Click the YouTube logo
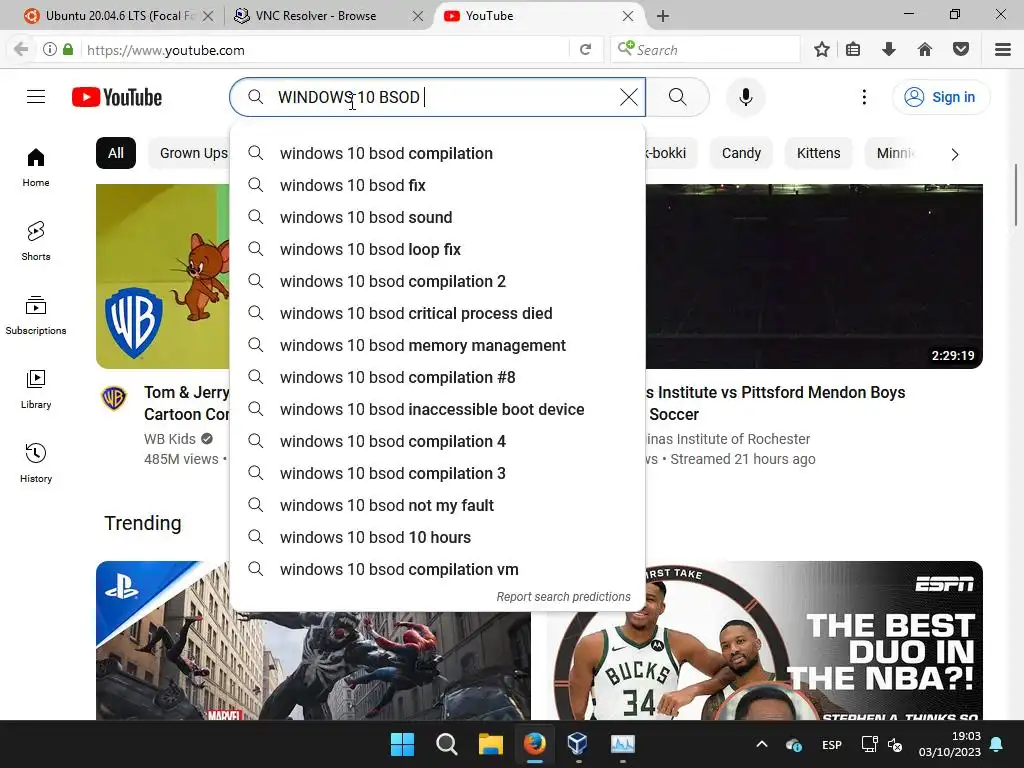The image size is (1024, 768). click(x=117, y=97)
